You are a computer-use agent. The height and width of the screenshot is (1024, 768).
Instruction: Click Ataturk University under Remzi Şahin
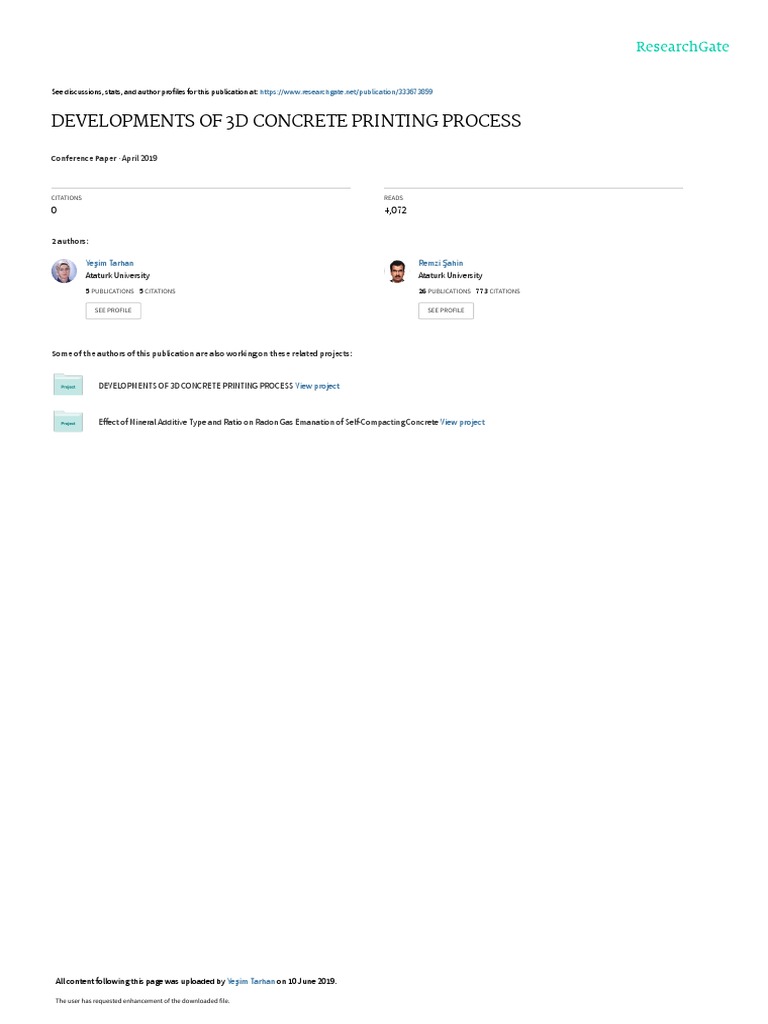[451, 276]
